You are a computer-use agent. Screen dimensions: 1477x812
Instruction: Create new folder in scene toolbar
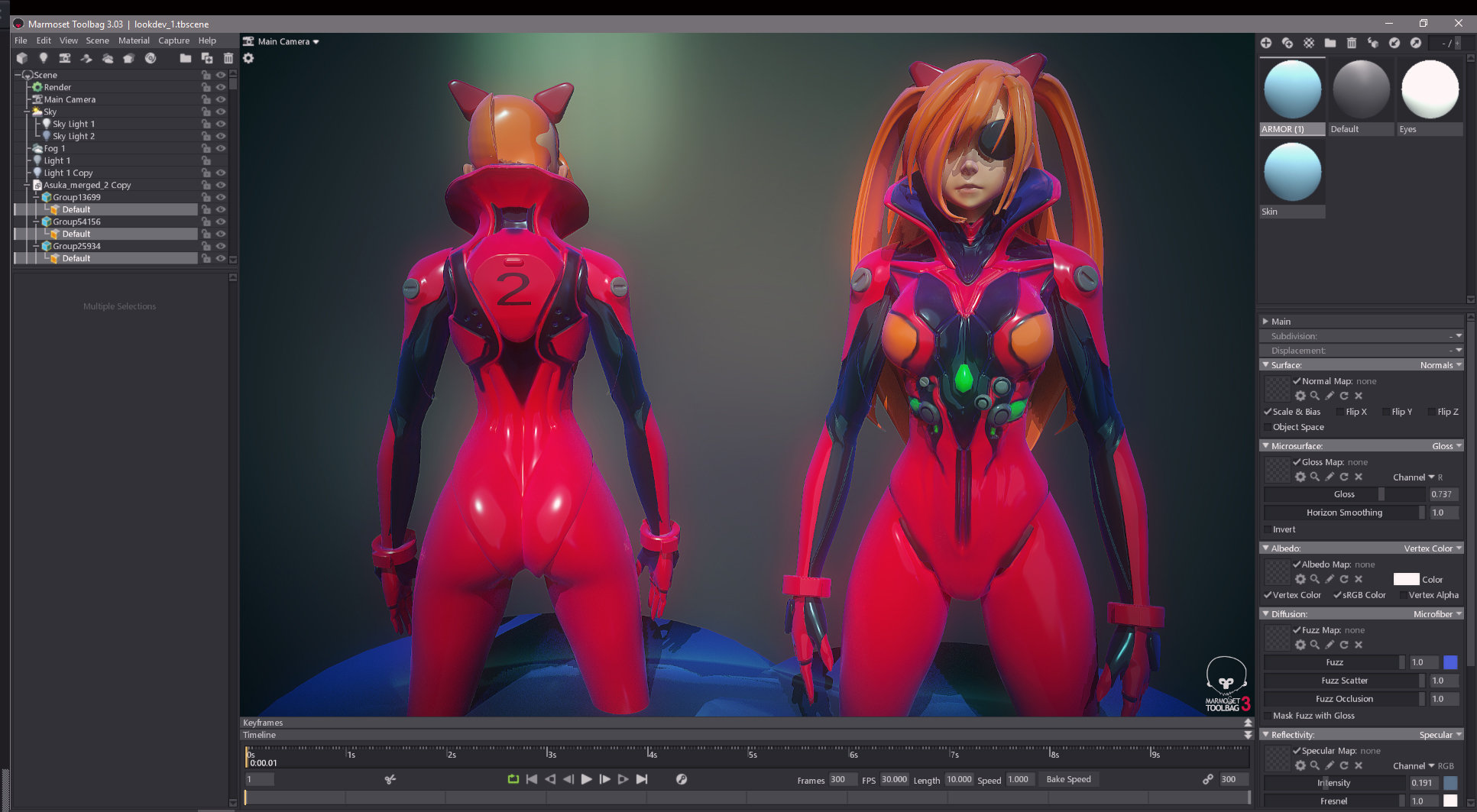coord(186,58)
